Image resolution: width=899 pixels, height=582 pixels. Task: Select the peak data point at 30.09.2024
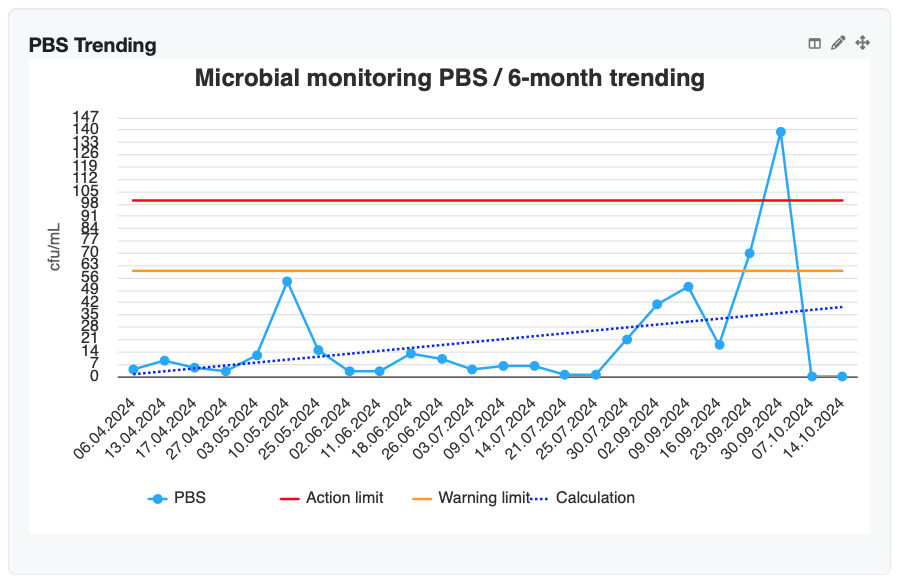point(781,130)
